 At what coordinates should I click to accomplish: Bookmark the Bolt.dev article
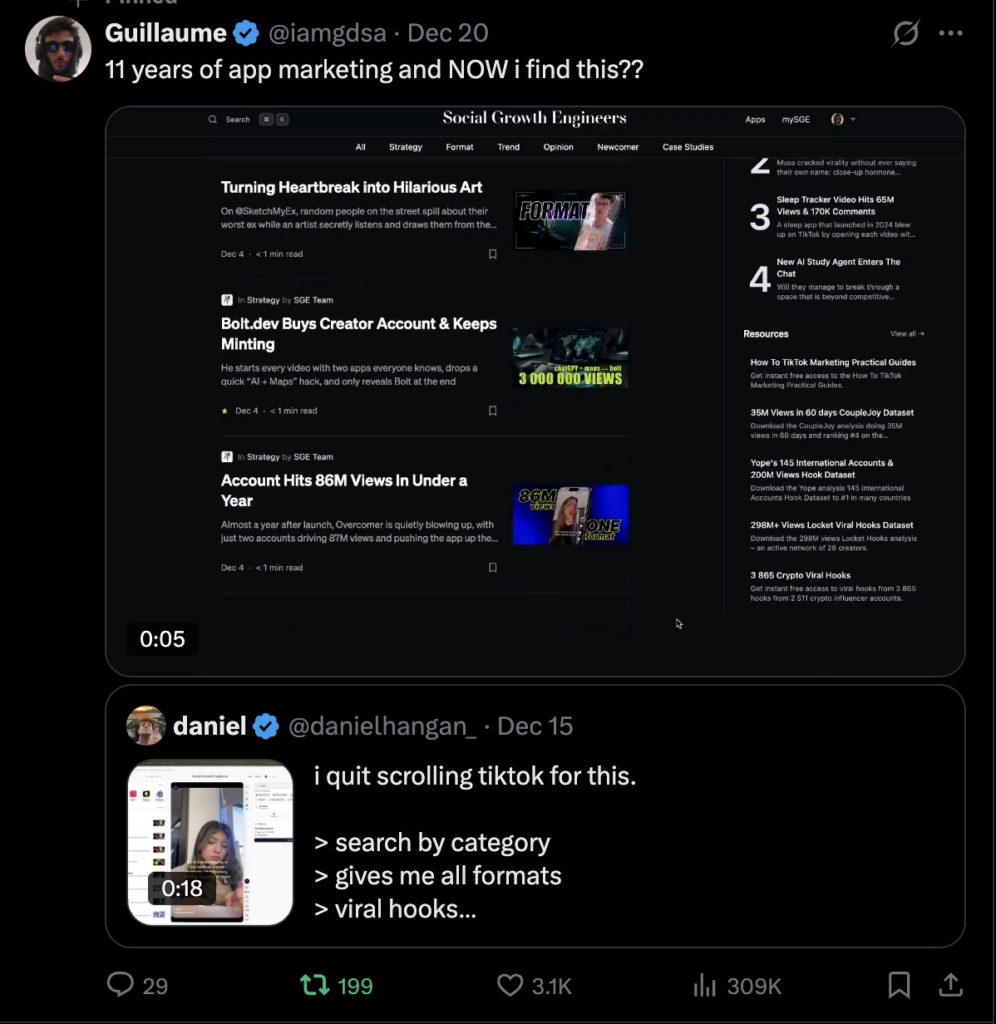pos(493,410)
